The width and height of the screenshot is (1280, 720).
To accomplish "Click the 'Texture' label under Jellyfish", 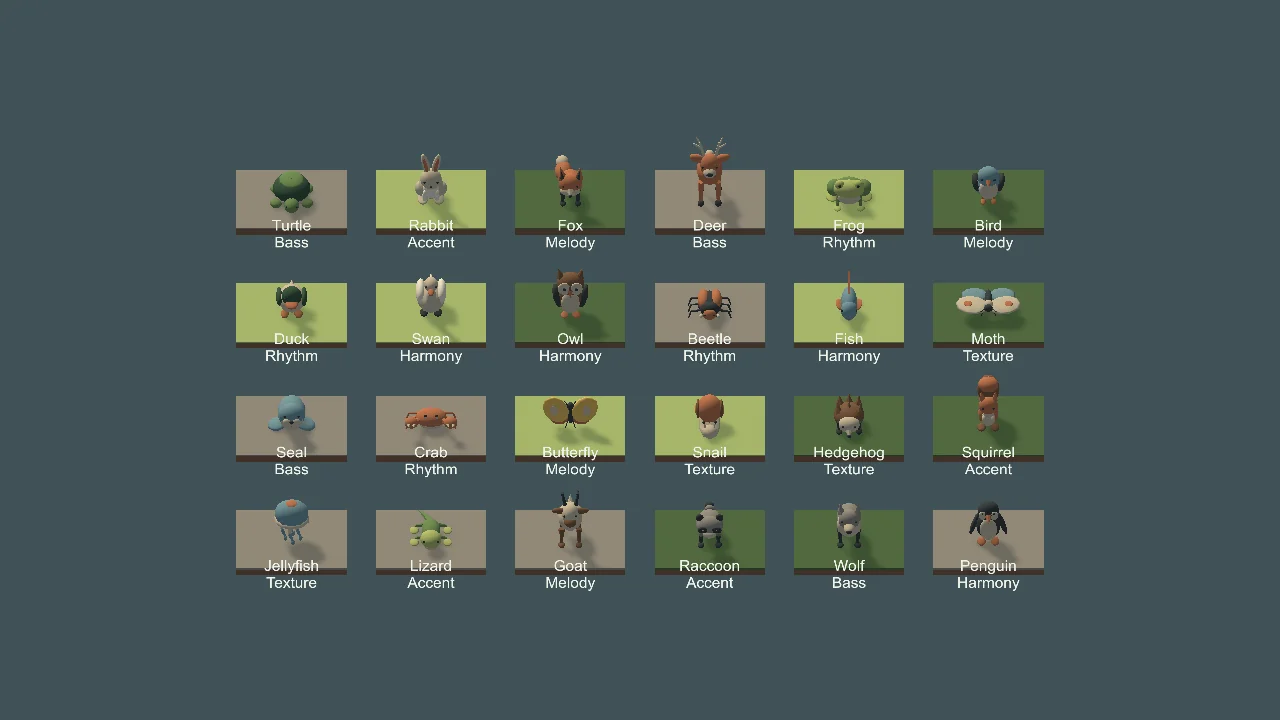I will (x=291, y=583).
